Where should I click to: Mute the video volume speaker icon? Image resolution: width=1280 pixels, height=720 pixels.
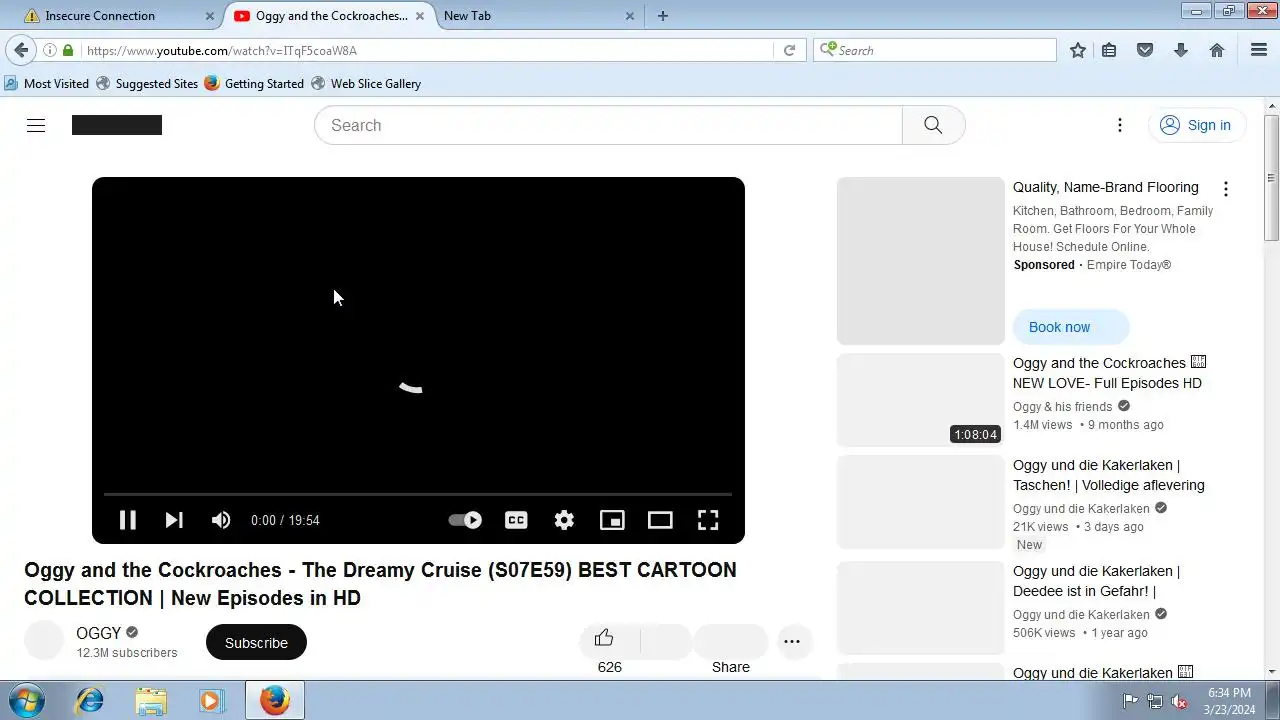pos(221,520)
